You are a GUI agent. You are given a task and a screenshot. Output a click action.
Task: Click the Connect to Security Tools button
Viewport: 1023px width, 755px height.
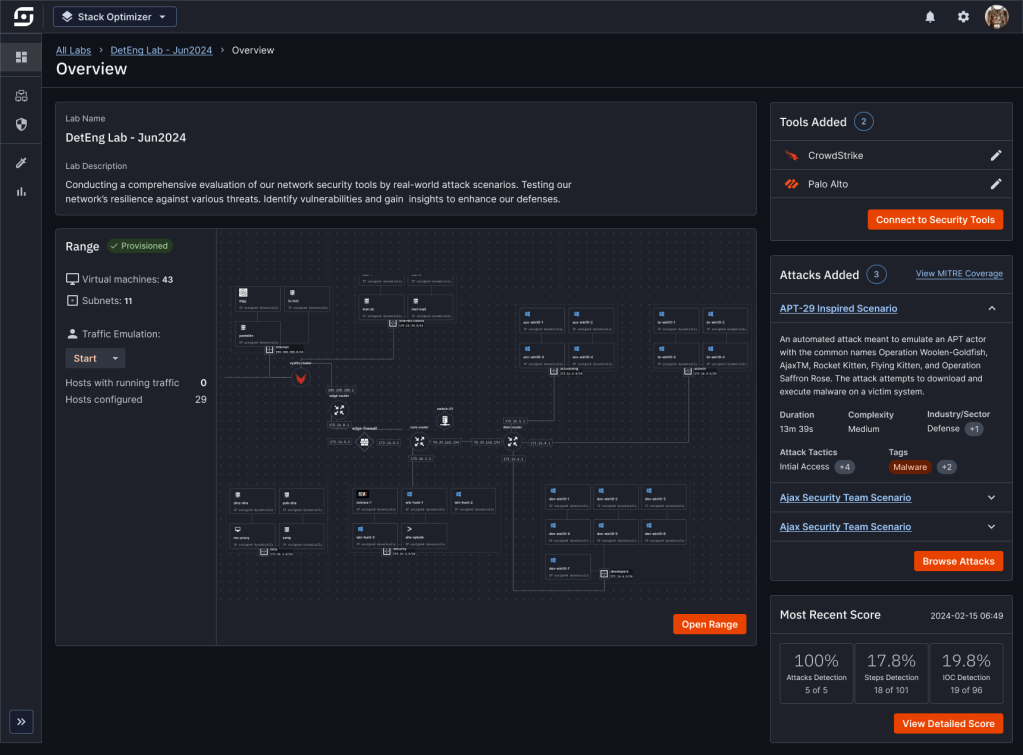pyautogui.click(x=934, y=220)
